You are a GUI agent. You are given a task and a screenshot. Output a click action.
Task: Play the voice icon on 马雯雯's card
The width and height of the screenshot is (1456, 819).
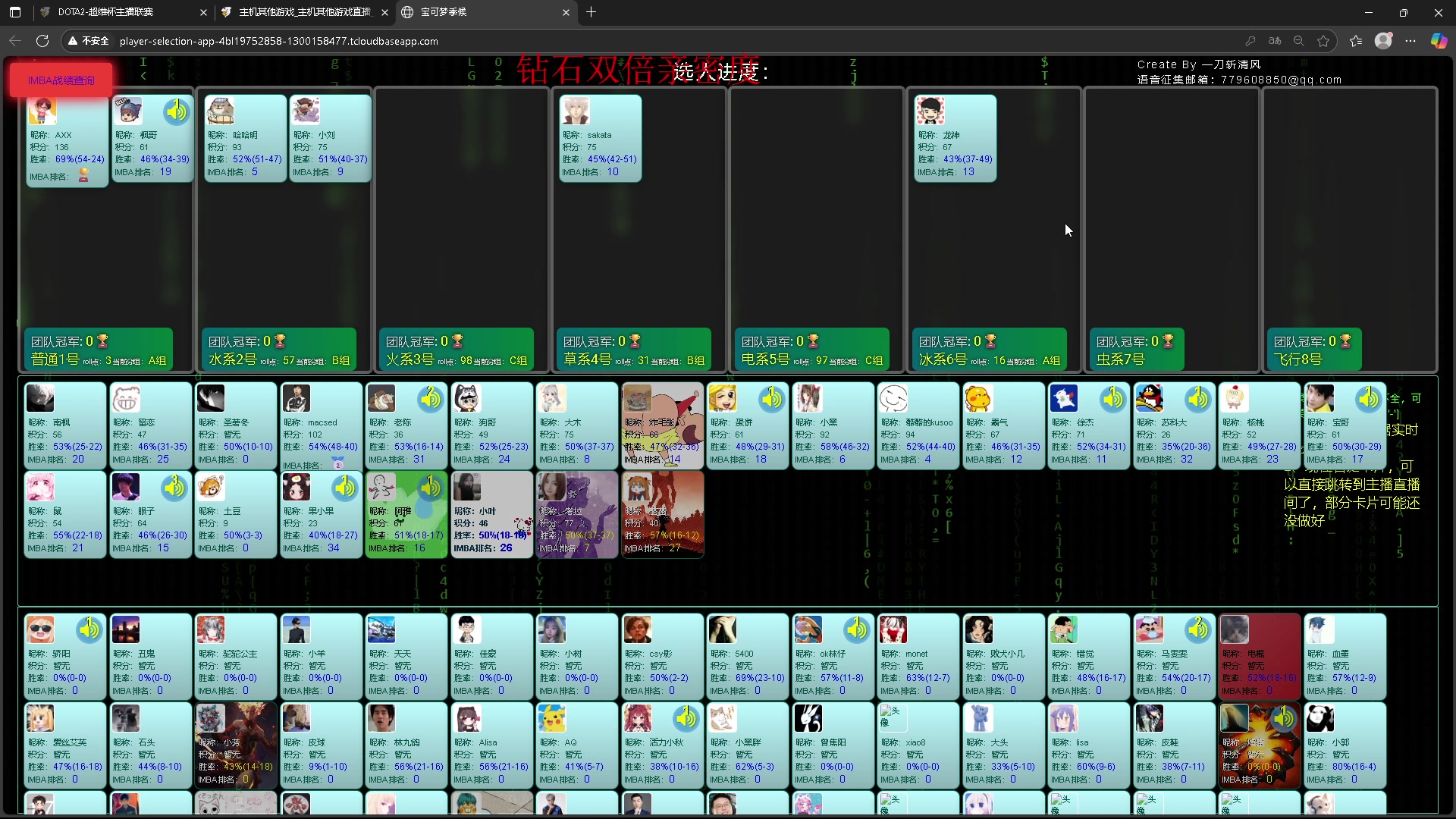tap(1198, 629)
